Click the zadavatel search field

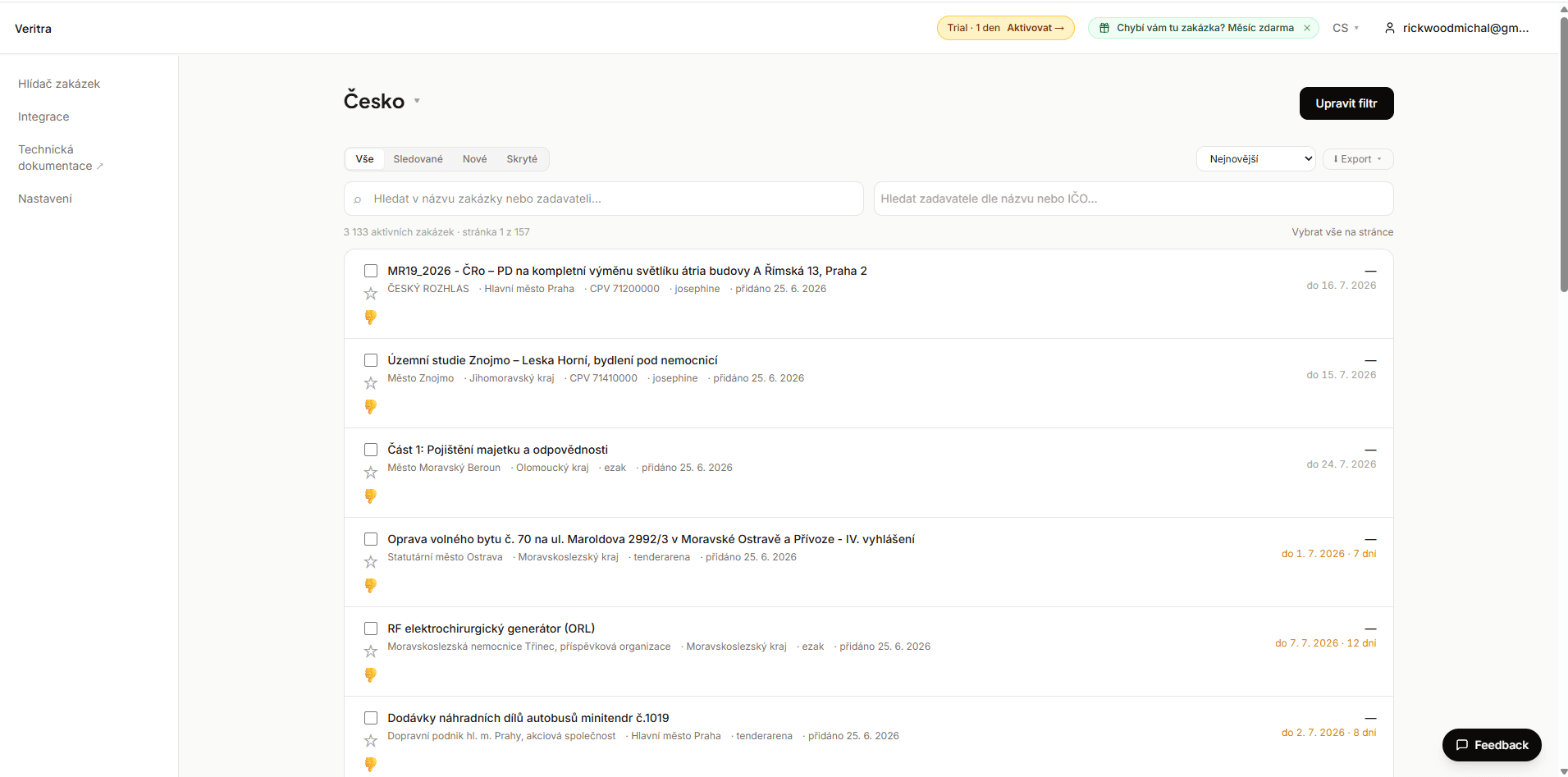pyautogui.click(x=1134, y=199)
